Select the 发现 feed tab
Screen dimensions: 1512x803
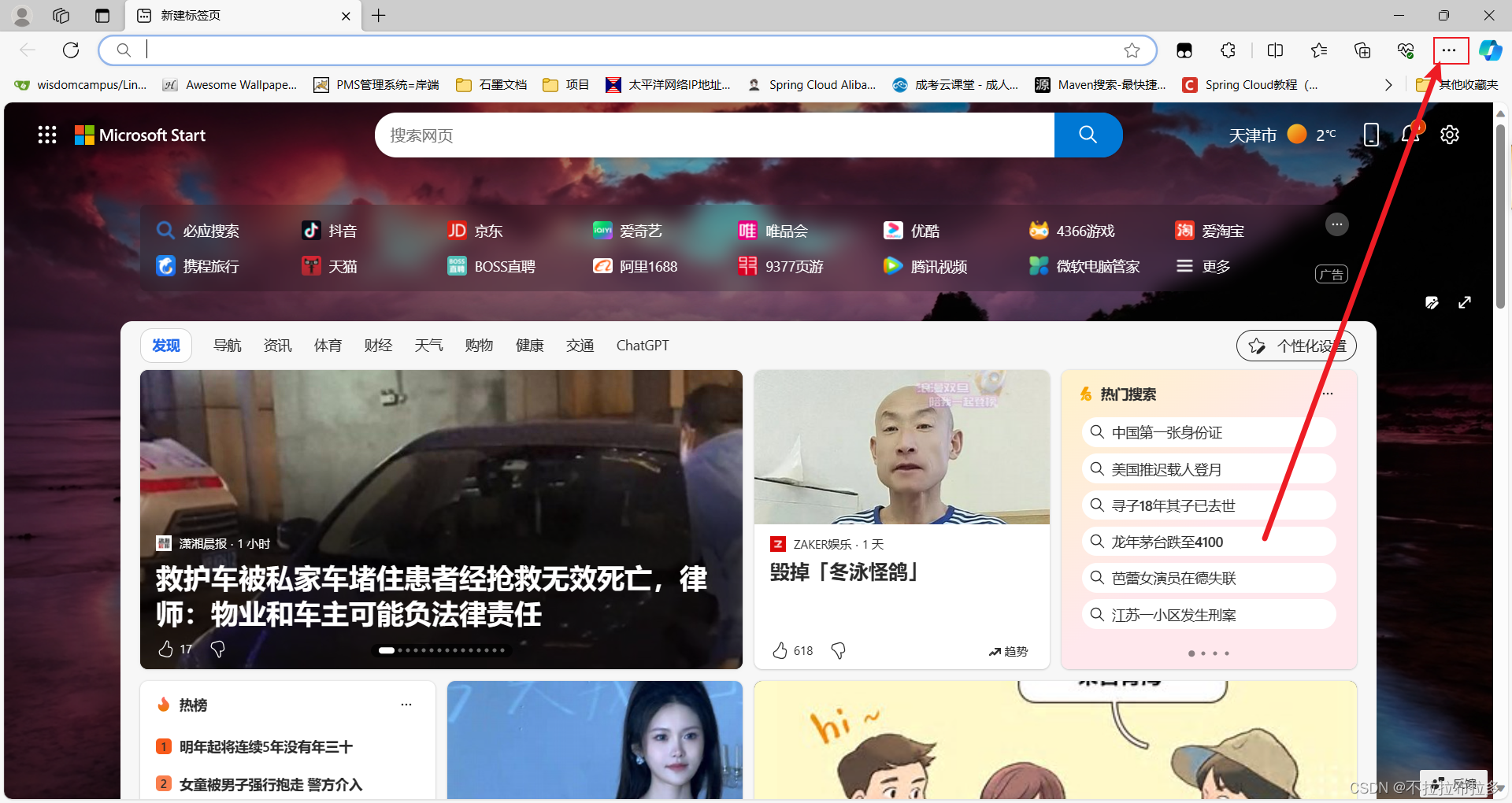coord(166,346)
